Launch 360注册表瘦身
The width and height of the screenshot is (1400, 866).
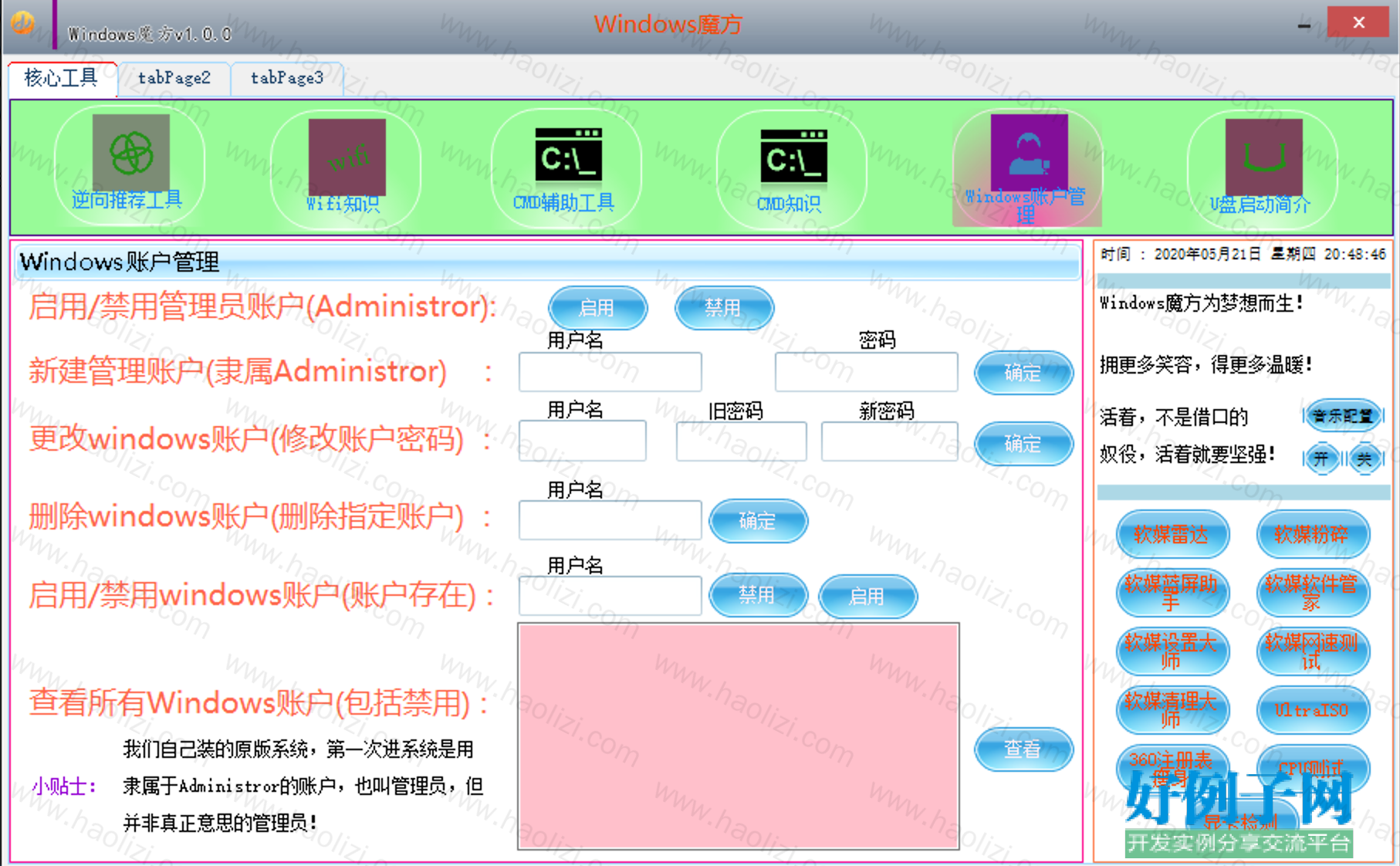[1172, 767]
